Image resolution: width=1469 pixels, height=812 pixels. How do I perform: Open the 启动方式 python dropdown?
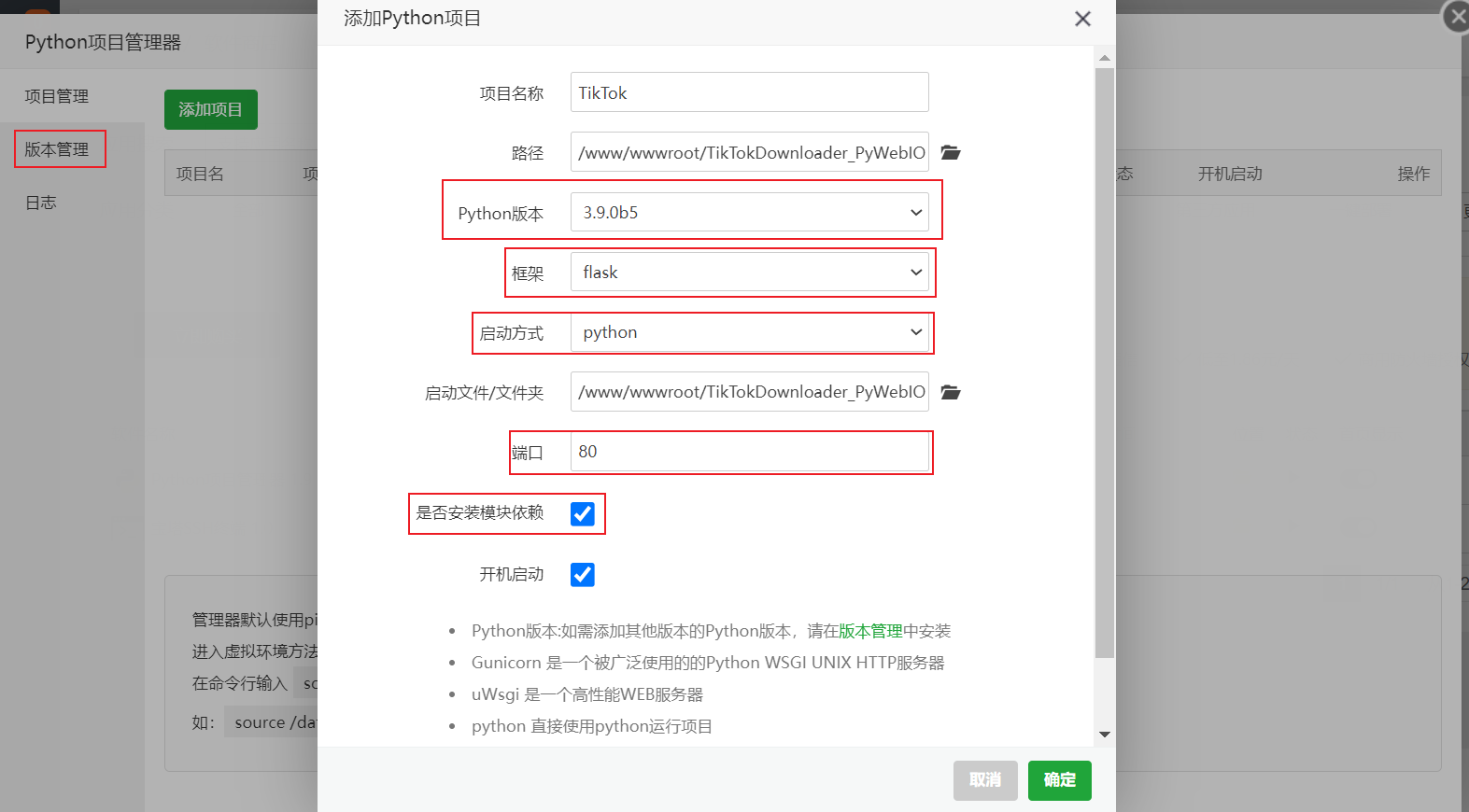(749, 332)
